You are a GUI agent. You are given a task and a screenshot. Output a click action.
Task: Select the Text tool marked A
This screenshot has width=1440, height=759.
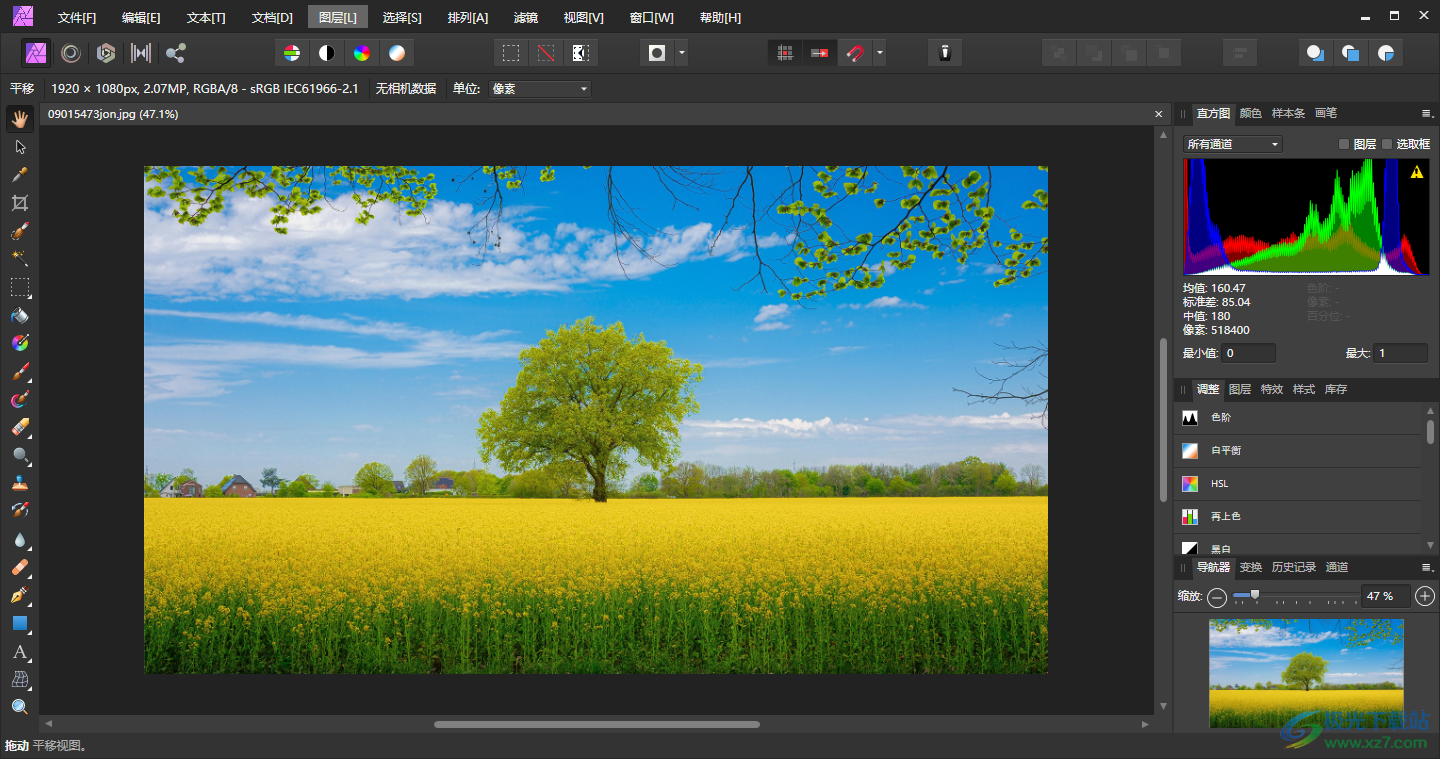(19, 652)
